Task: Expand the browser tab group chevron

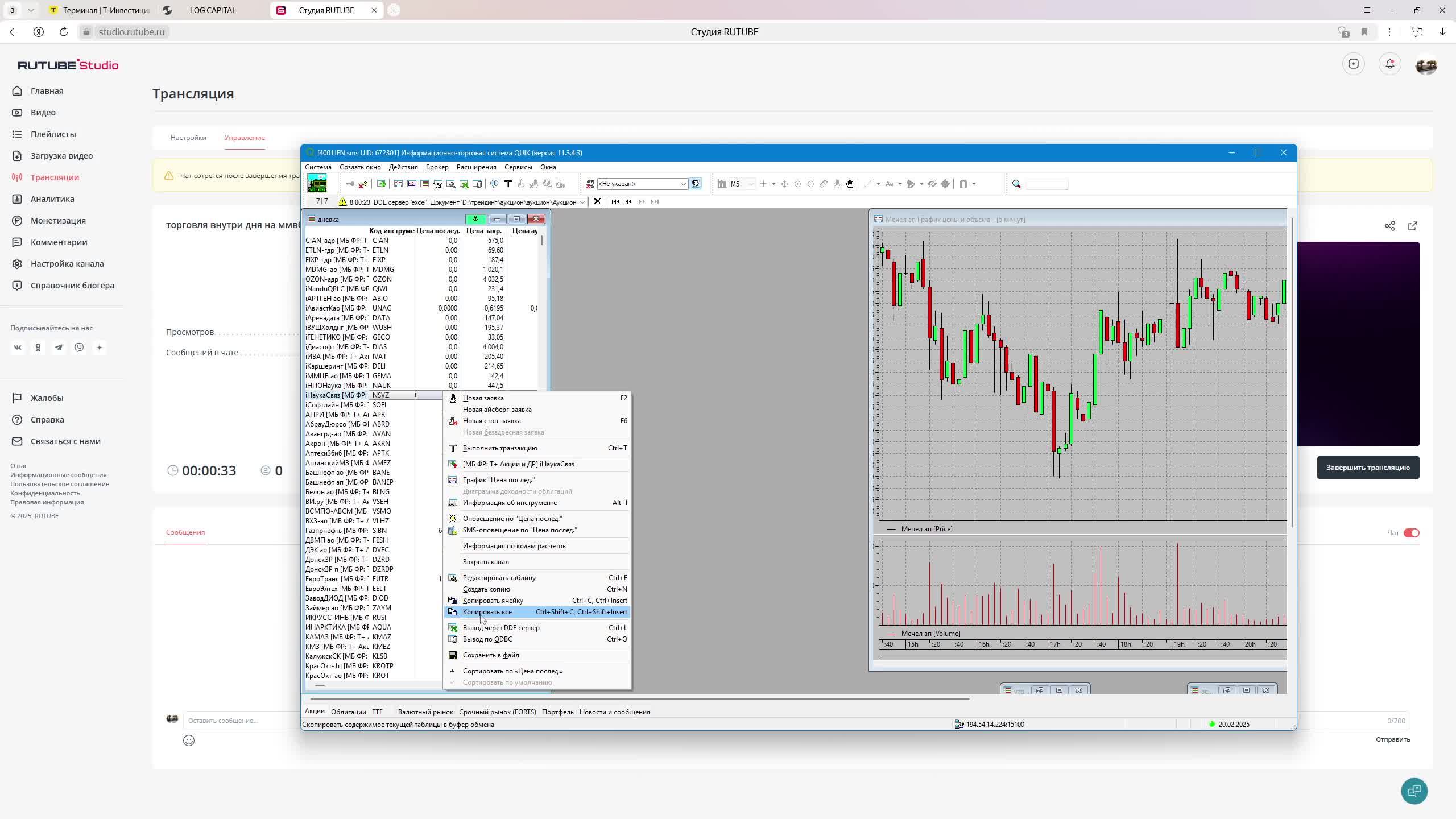Action: coord(31,10)
